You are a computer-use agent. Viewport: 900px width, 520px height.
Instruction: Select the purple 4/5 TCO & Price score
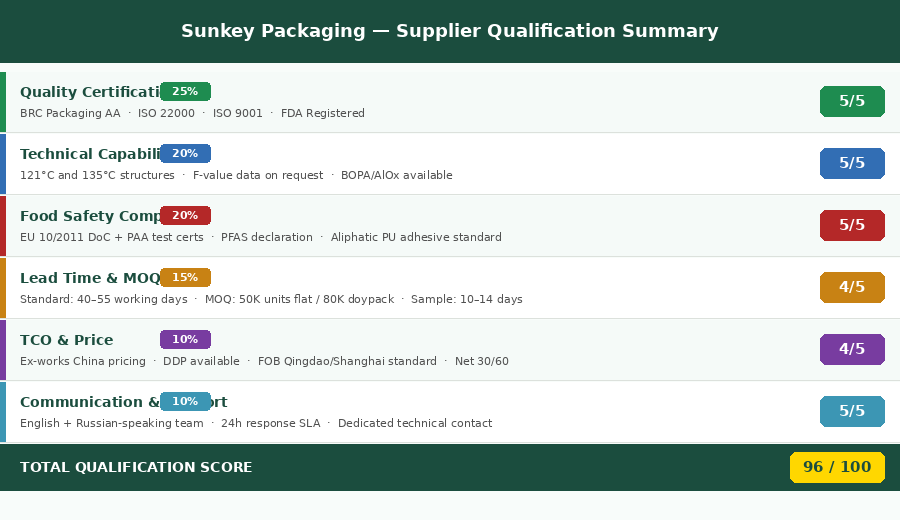[x=852, y=350]
